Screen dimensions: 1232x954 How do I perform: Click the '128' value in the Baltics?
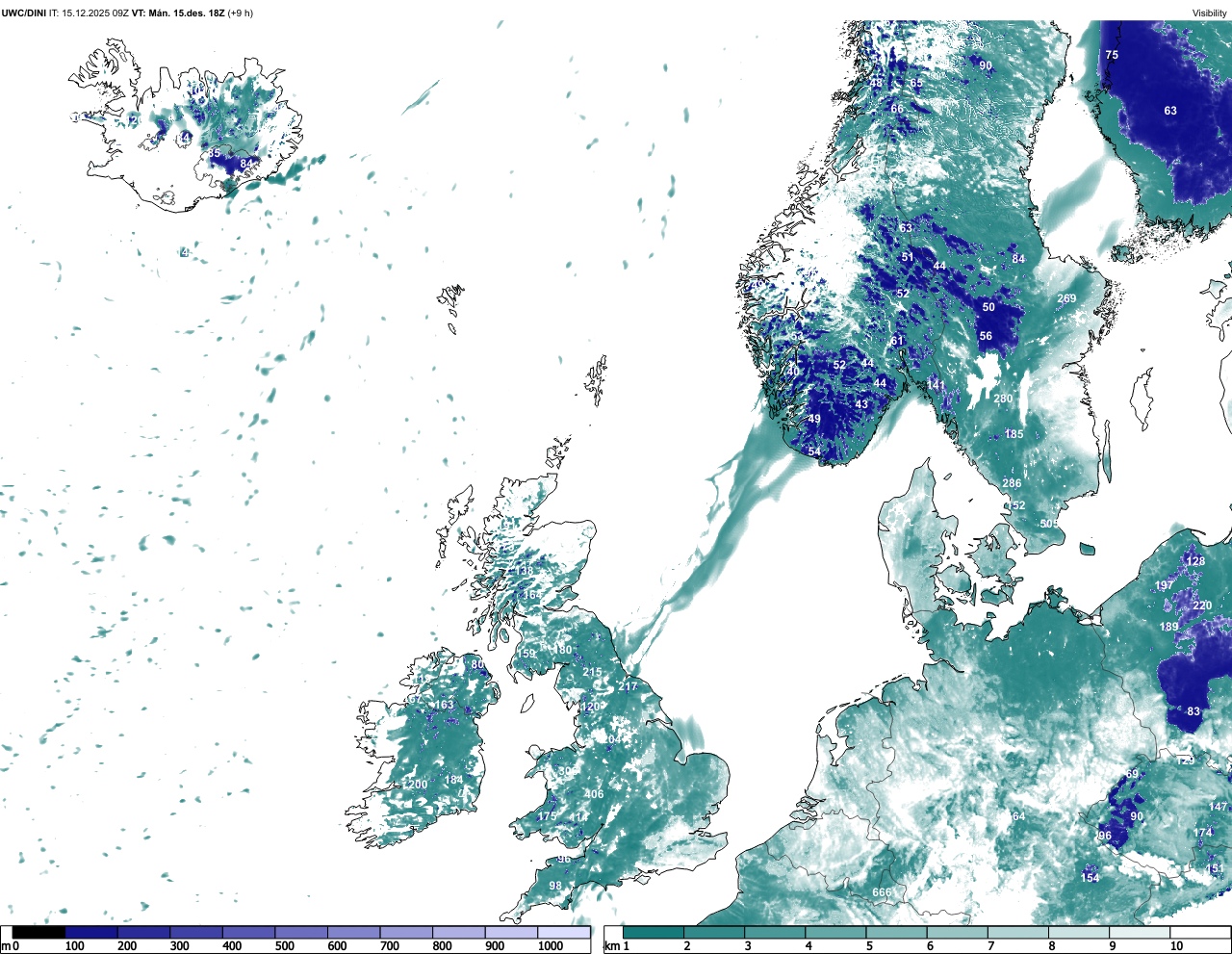click(1195, 561)
